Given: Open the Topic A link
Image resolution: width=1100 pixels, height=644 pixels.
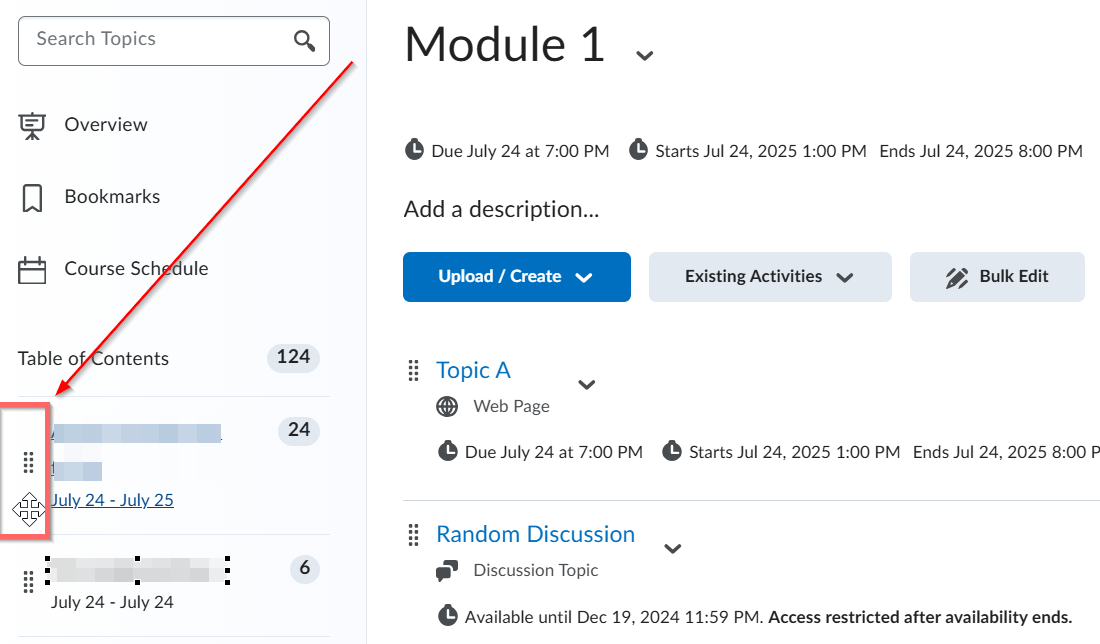Looking at the screenshot, I should [474, 370].
